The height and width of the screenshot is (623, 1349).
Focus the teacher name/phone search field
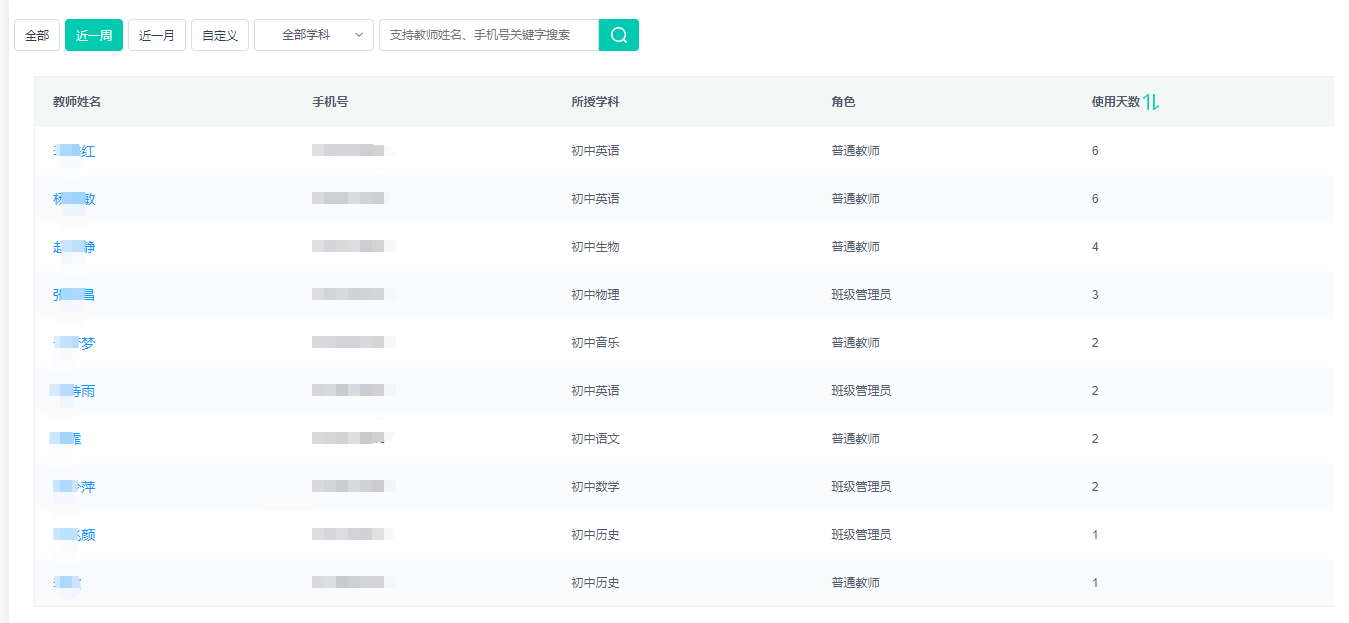pos(488,35)
